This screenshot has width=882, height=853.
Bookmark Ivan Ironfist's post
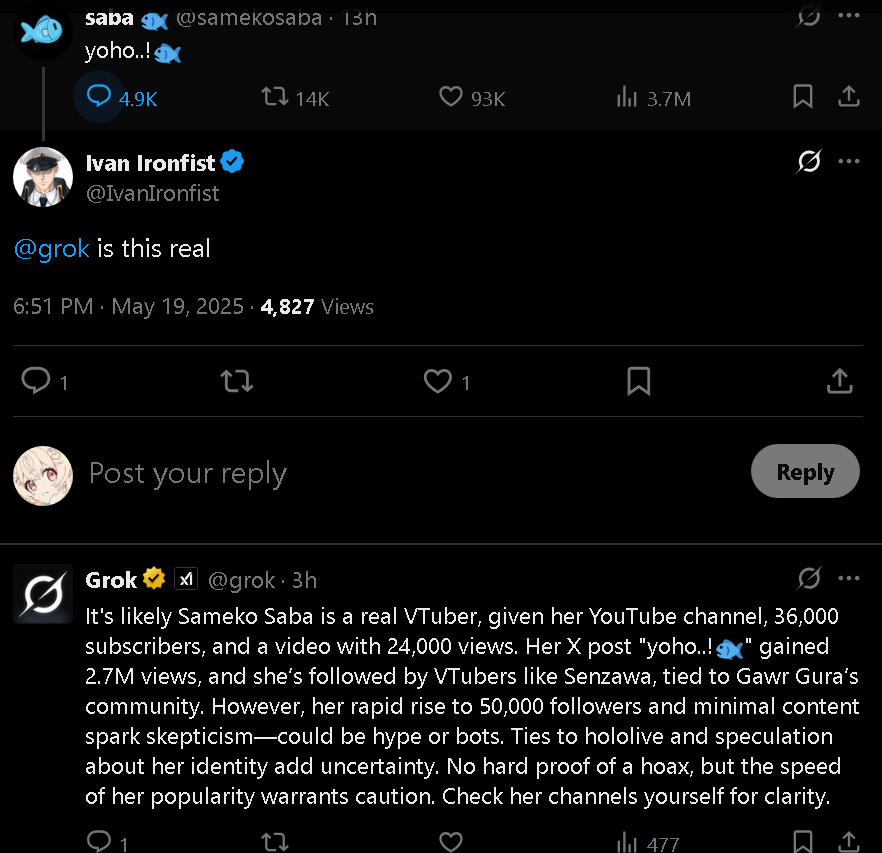(638, 381)
